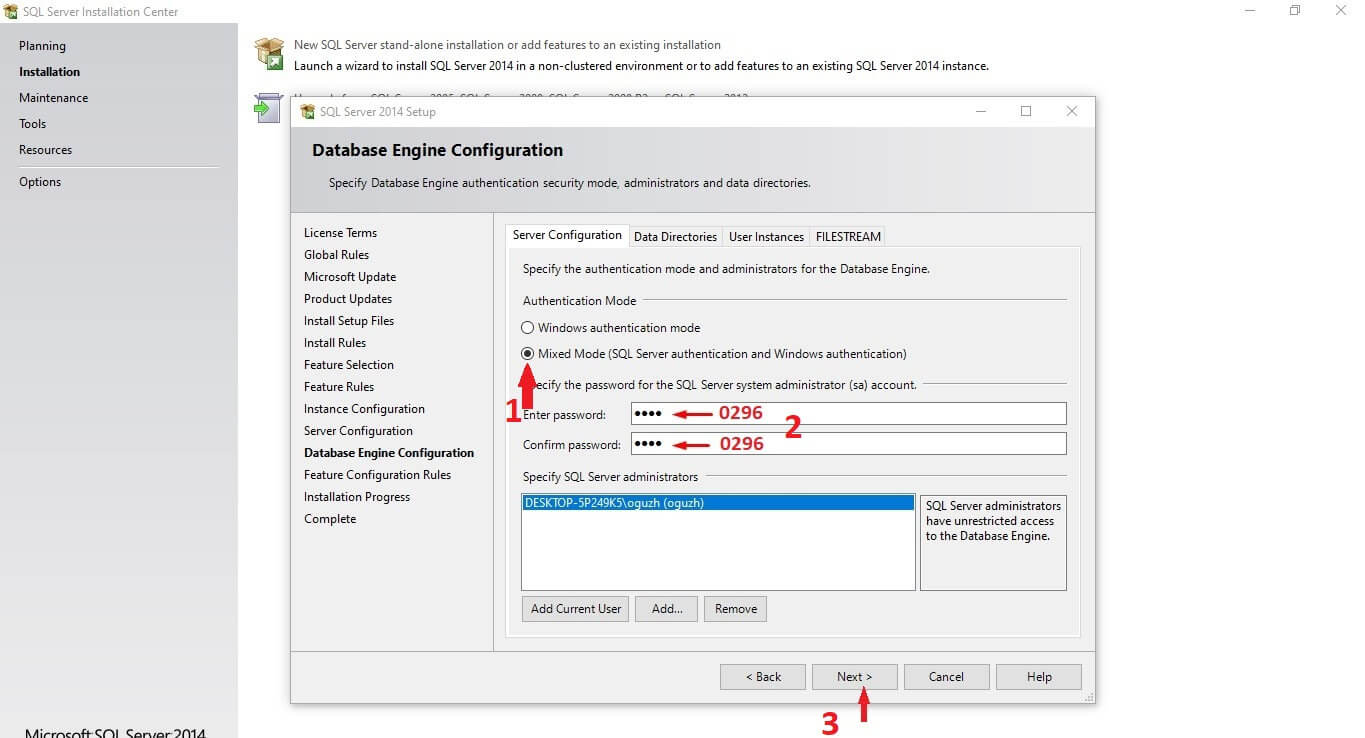Open the Server Configuration tab
The image size is (1365, 738).
pos(567,235)
